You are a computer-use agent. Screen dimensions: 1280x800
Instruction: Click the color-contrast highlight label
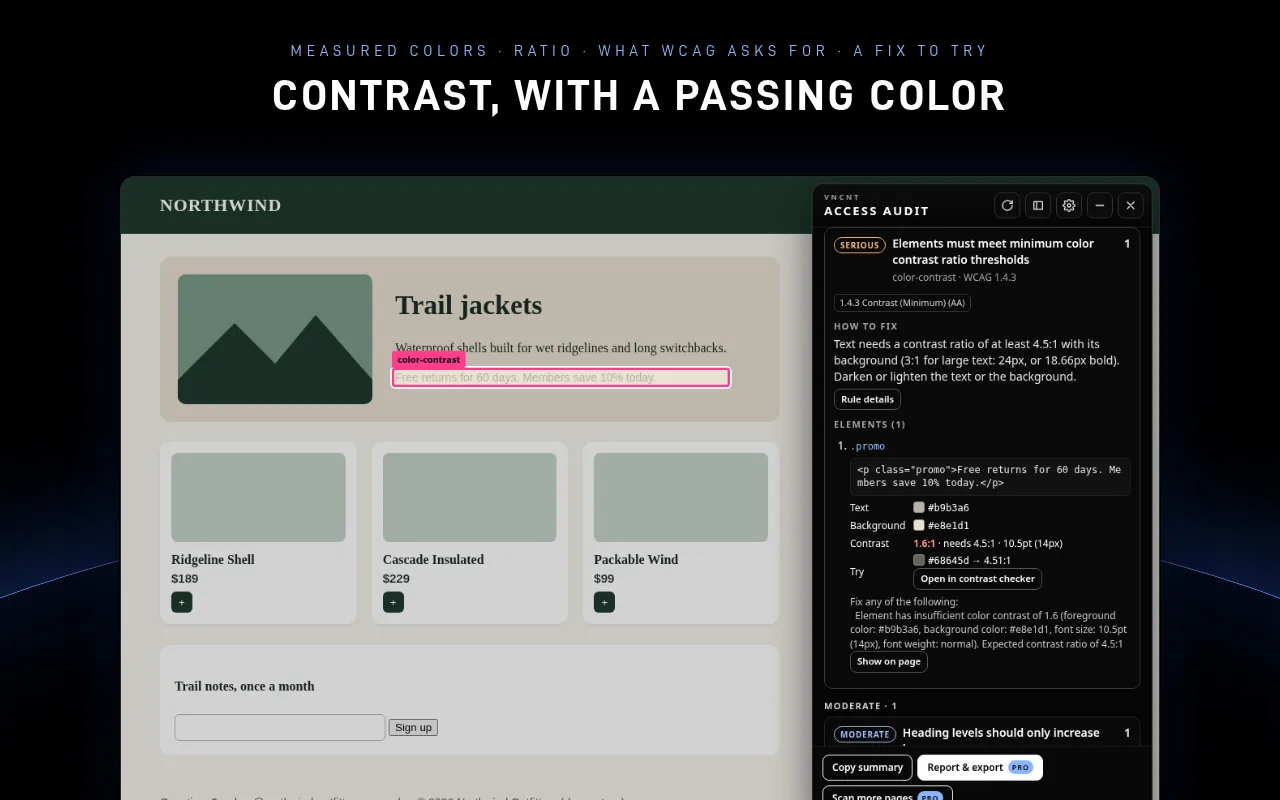click(x=428, y=360)
